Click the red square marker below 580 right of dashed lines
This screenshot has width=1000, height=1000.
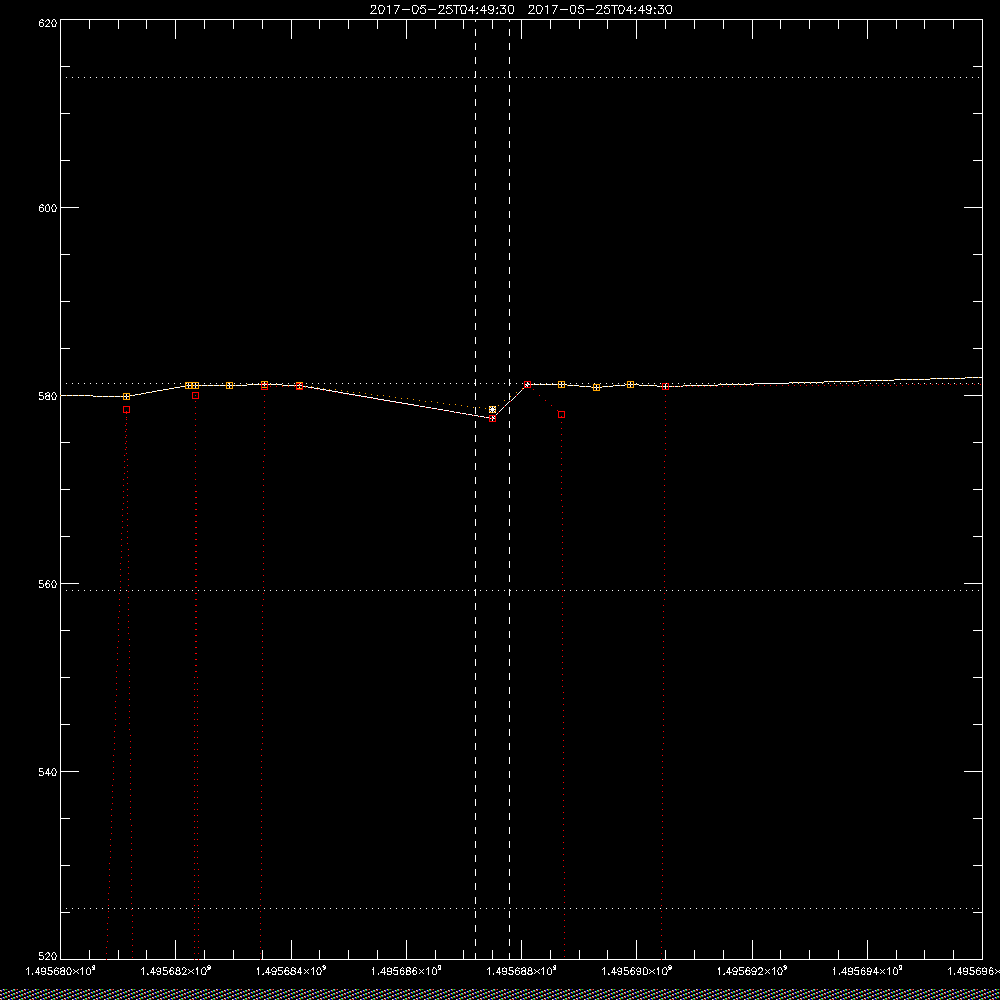pyautogui.click(x=561, y=415)
